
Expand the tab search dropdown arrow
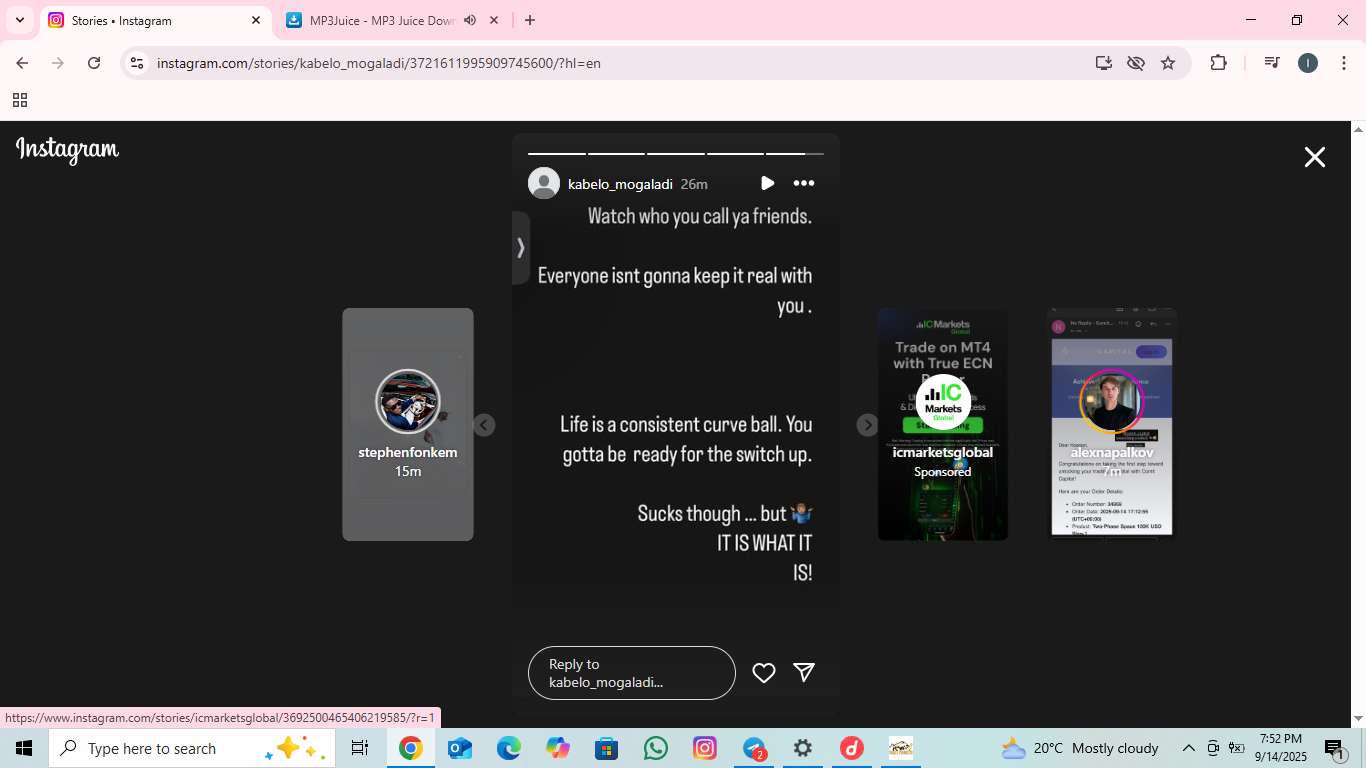point(20,20)
